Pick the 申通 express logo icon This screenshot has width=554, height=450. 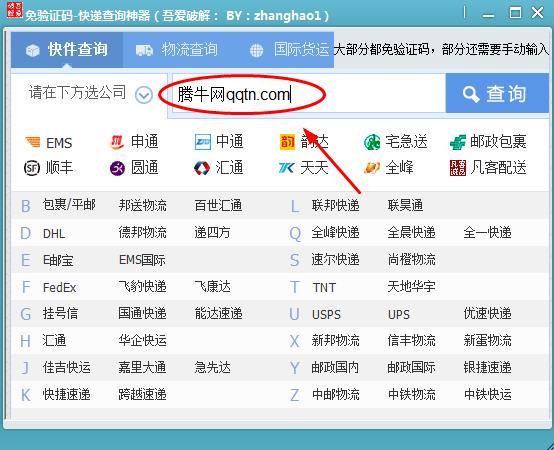[117, 142]
